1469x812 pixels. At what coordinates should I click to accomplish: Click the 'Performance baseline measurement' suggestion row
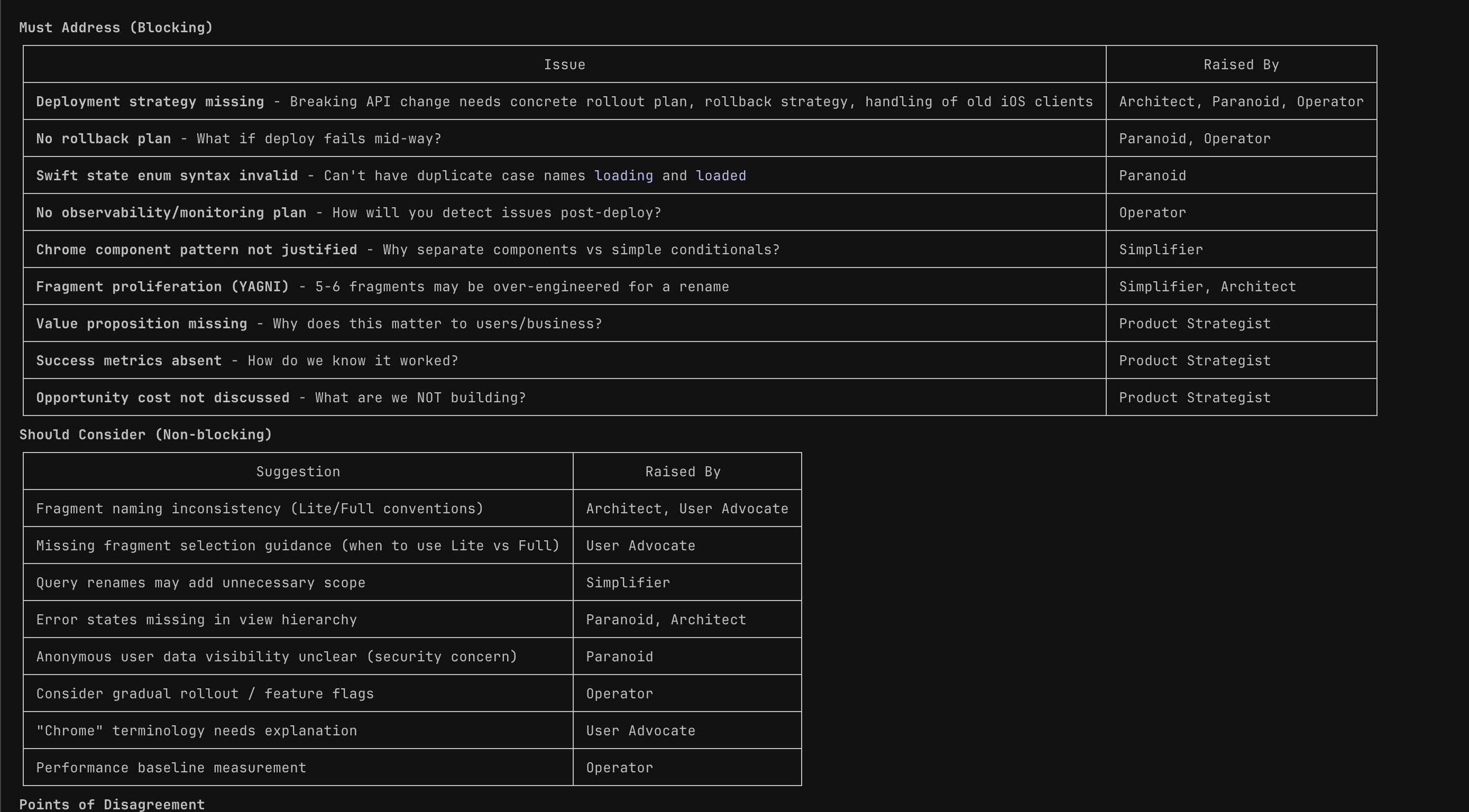click(171, 768)
